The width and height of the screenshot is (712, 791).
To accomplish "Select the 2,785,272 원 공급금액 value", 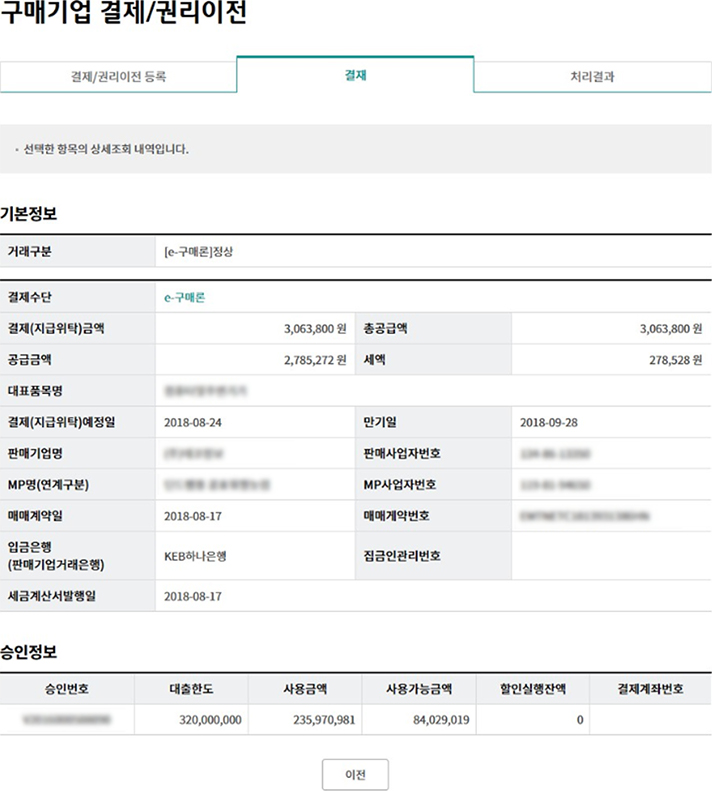I will (x=313, y=359).
